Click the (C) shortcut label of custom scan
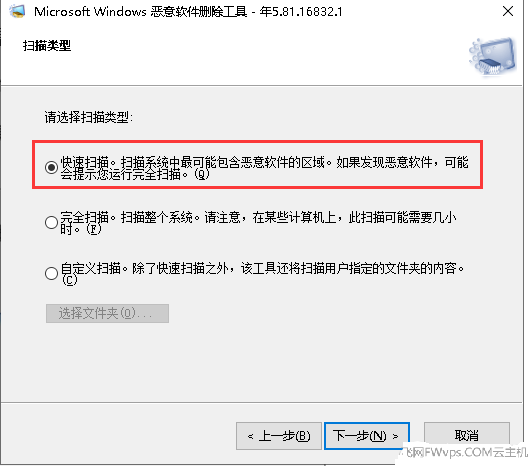532x466 pixels. coord(69,280)
